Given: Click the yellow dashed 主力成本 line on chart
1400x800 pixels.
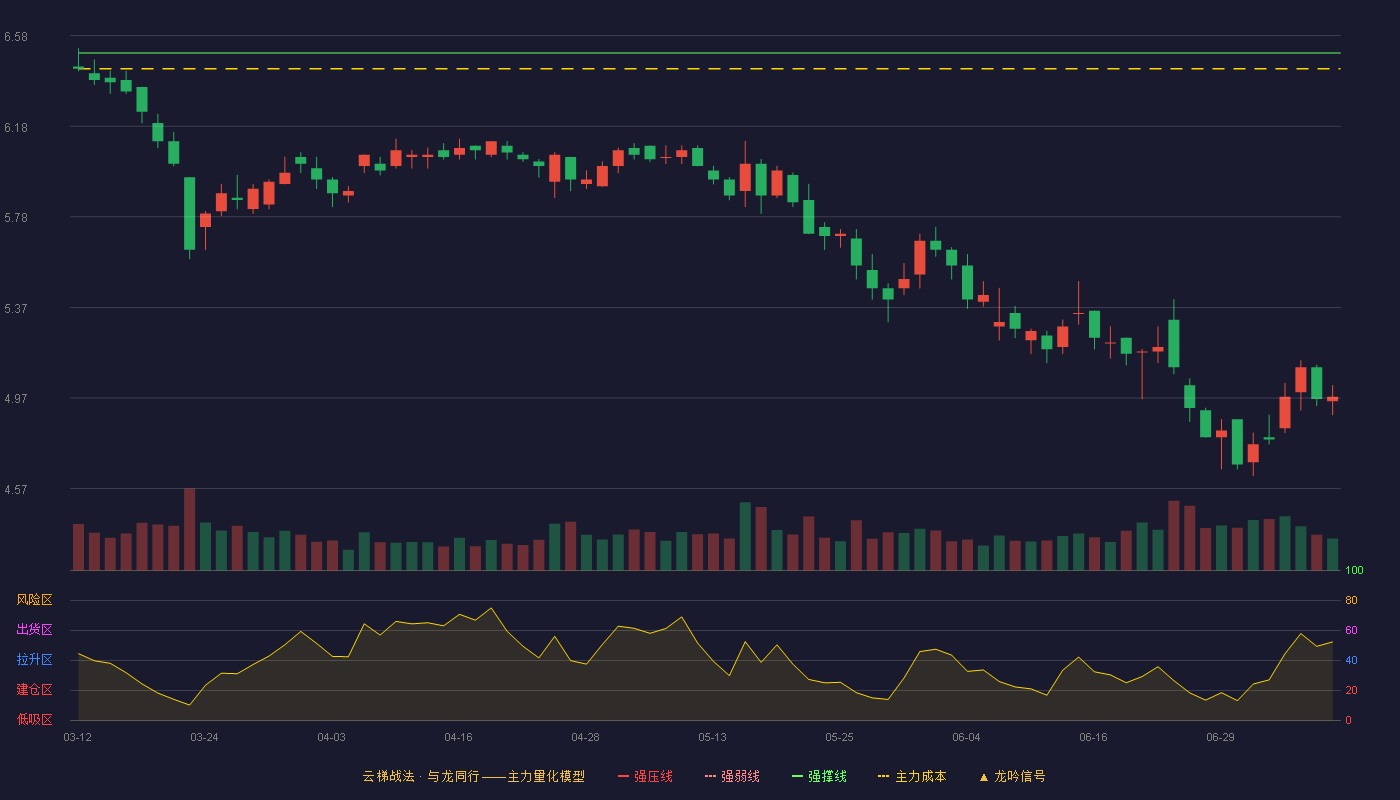Looking at the screenshot, I should (709, 69).
